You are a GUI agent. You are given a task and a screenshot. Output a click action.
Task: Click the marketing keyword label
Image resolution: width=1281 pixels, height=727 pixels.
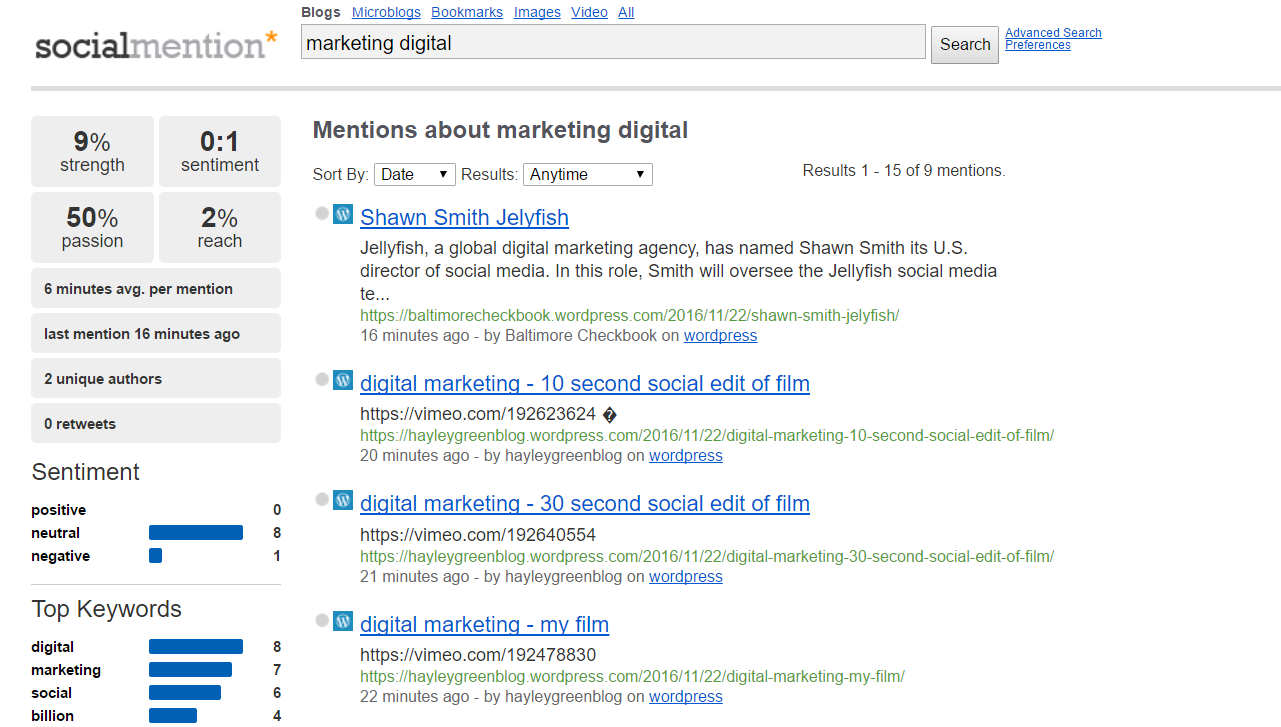point(66,670)
